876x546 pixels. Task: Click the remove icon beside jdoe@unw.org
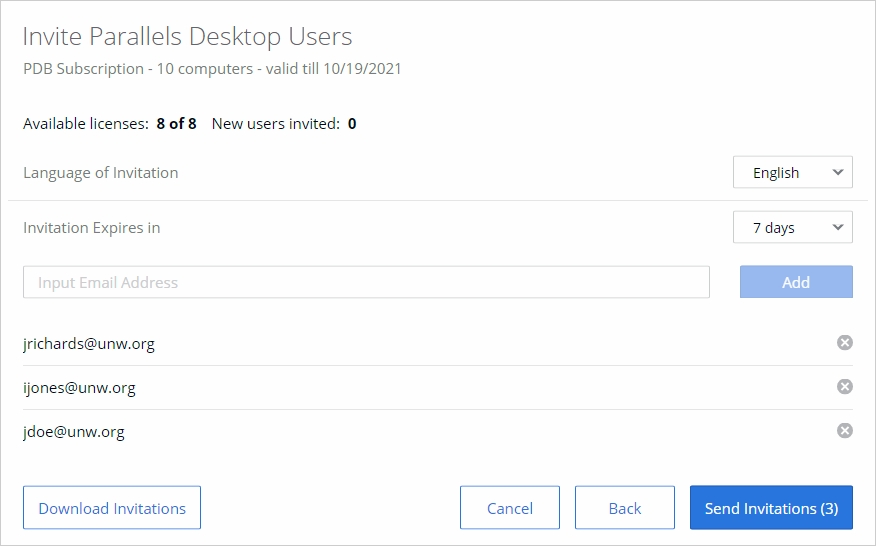844,431
